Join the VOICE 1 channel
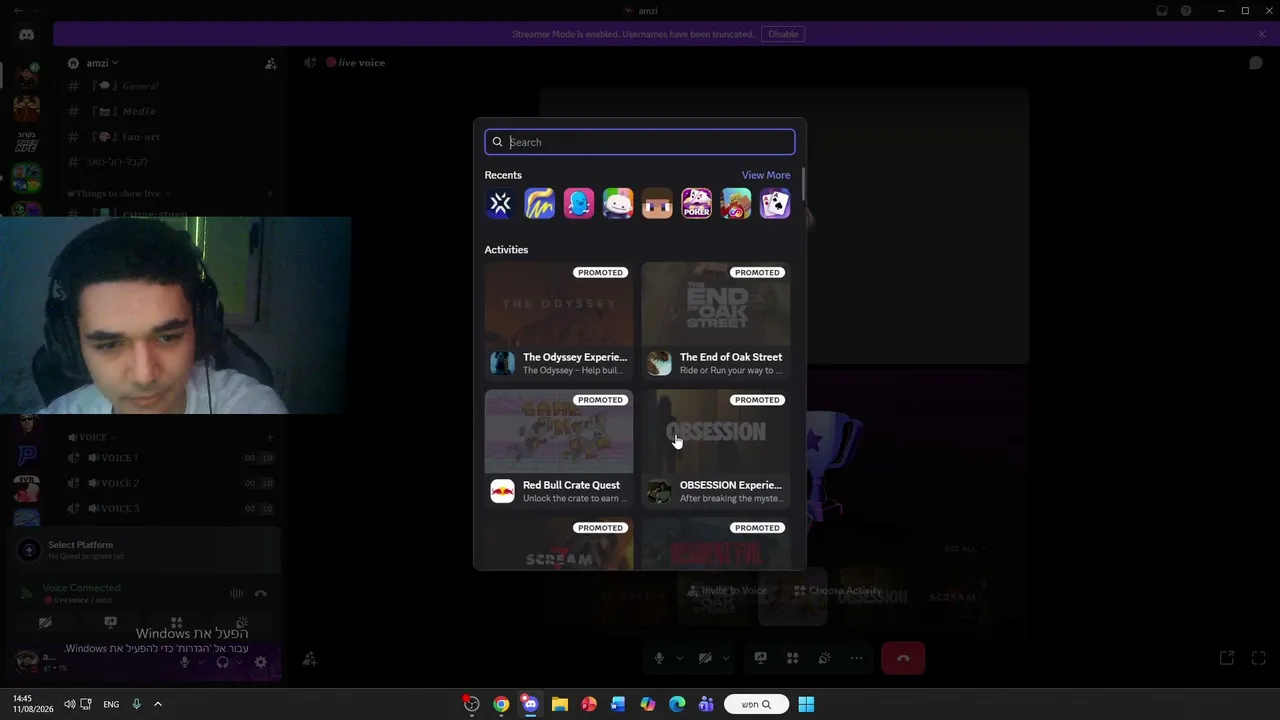This screenshot has height=720, width=1280. [x=168, y=458]
